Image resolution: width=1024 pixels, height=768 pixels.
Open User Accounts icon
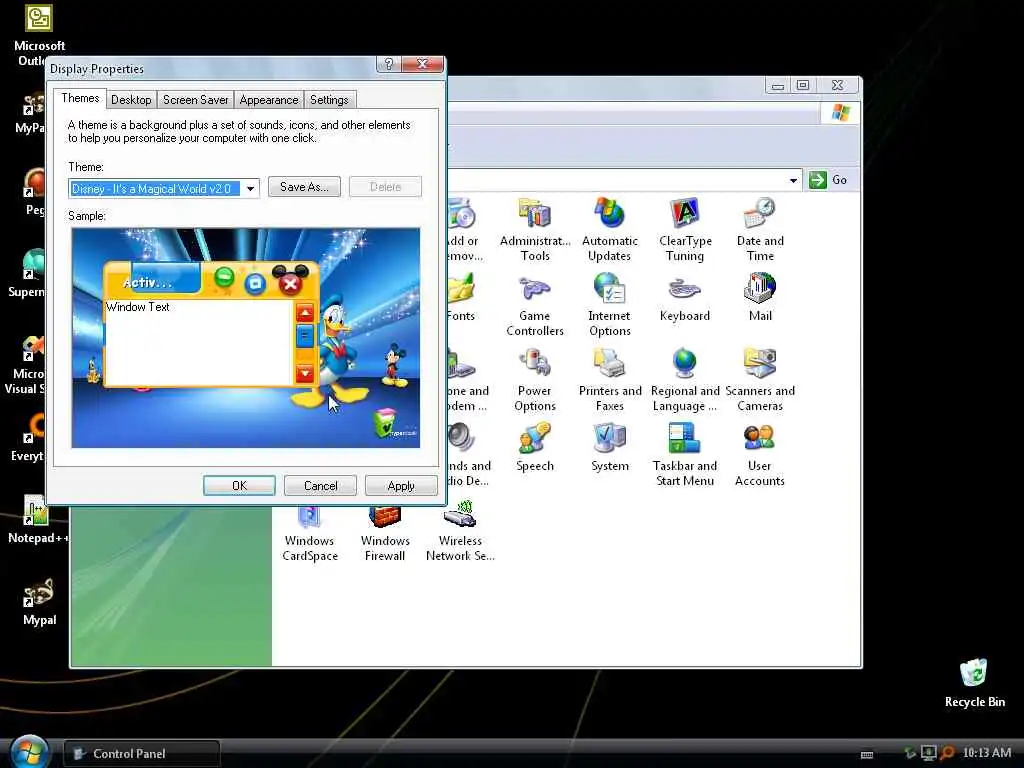tap(760, 455)
